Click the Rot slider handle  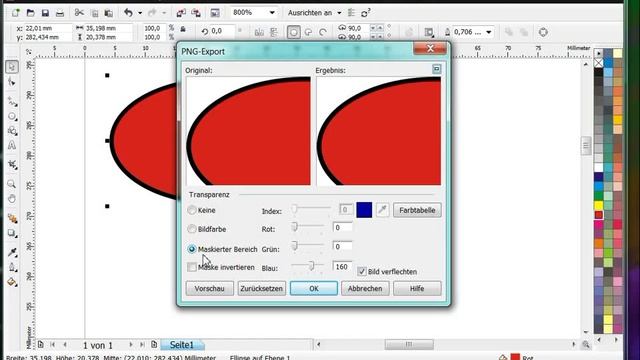coord(294,226)
